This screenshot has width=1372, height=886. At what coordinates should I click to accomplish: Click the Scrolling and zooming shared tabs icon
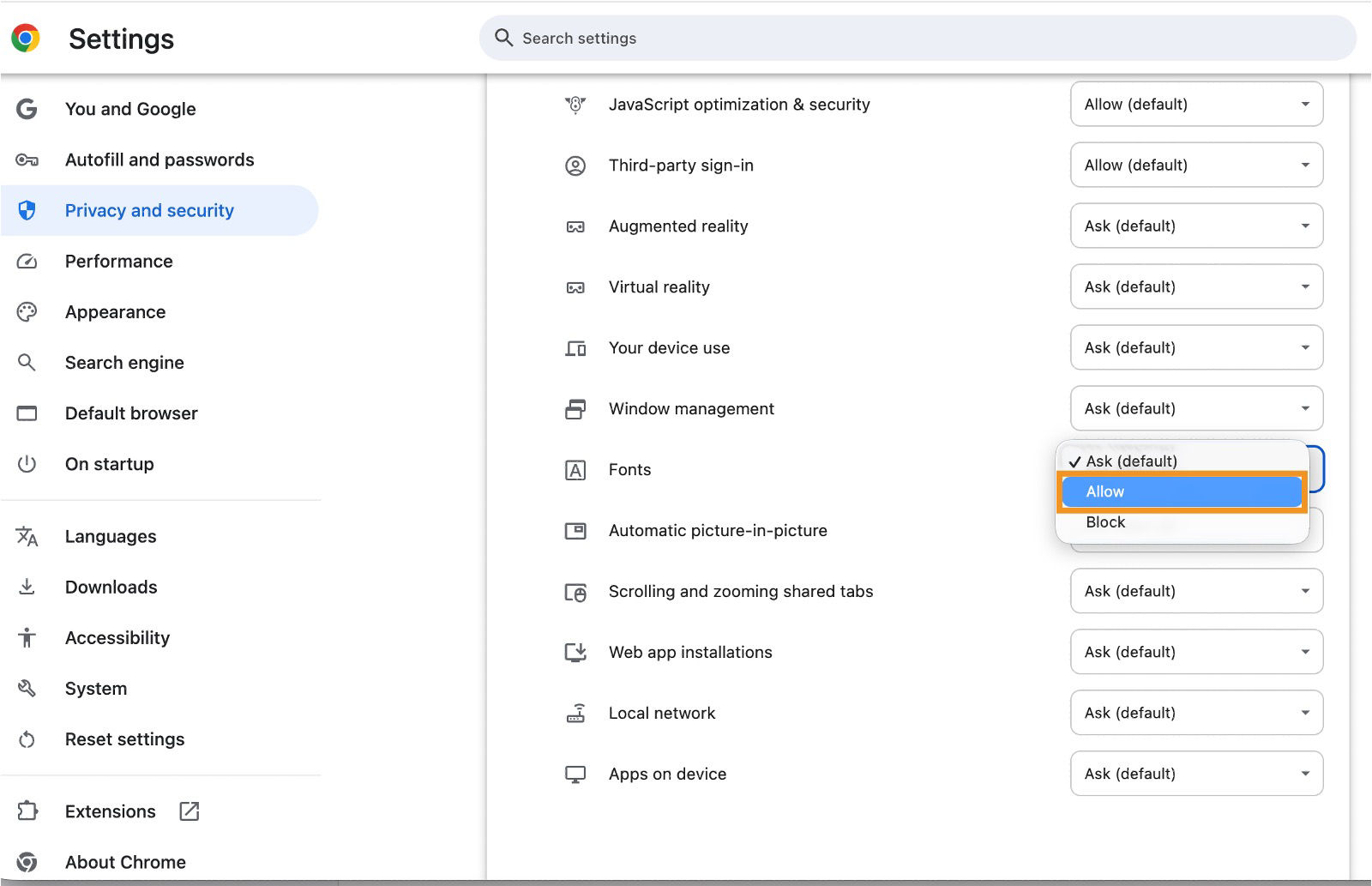click(x=575, y=592)
